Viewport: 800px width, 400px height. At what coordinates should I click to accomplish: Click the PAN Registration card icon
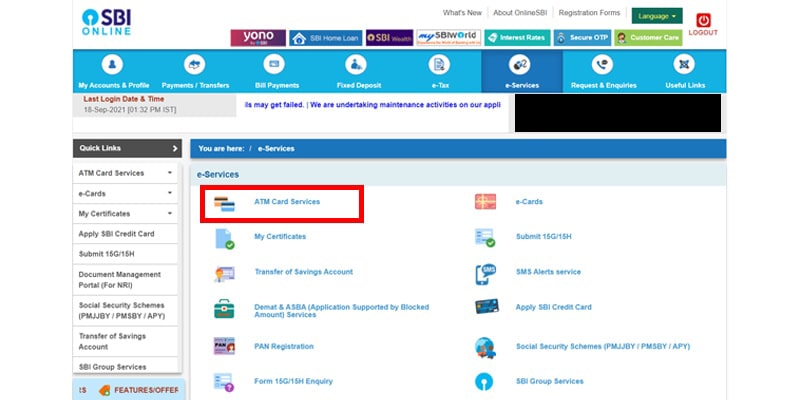224,346
